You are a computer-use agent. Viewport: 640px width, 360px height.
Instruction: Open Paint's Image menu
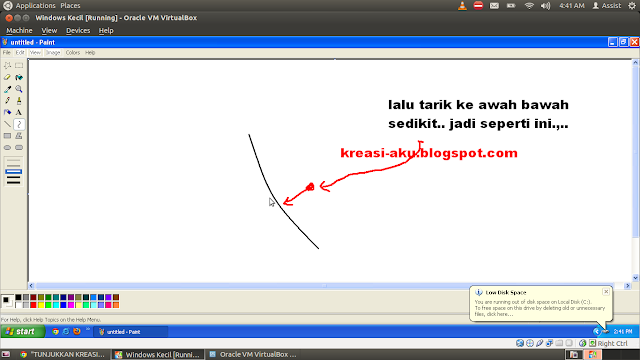point(53,53)
